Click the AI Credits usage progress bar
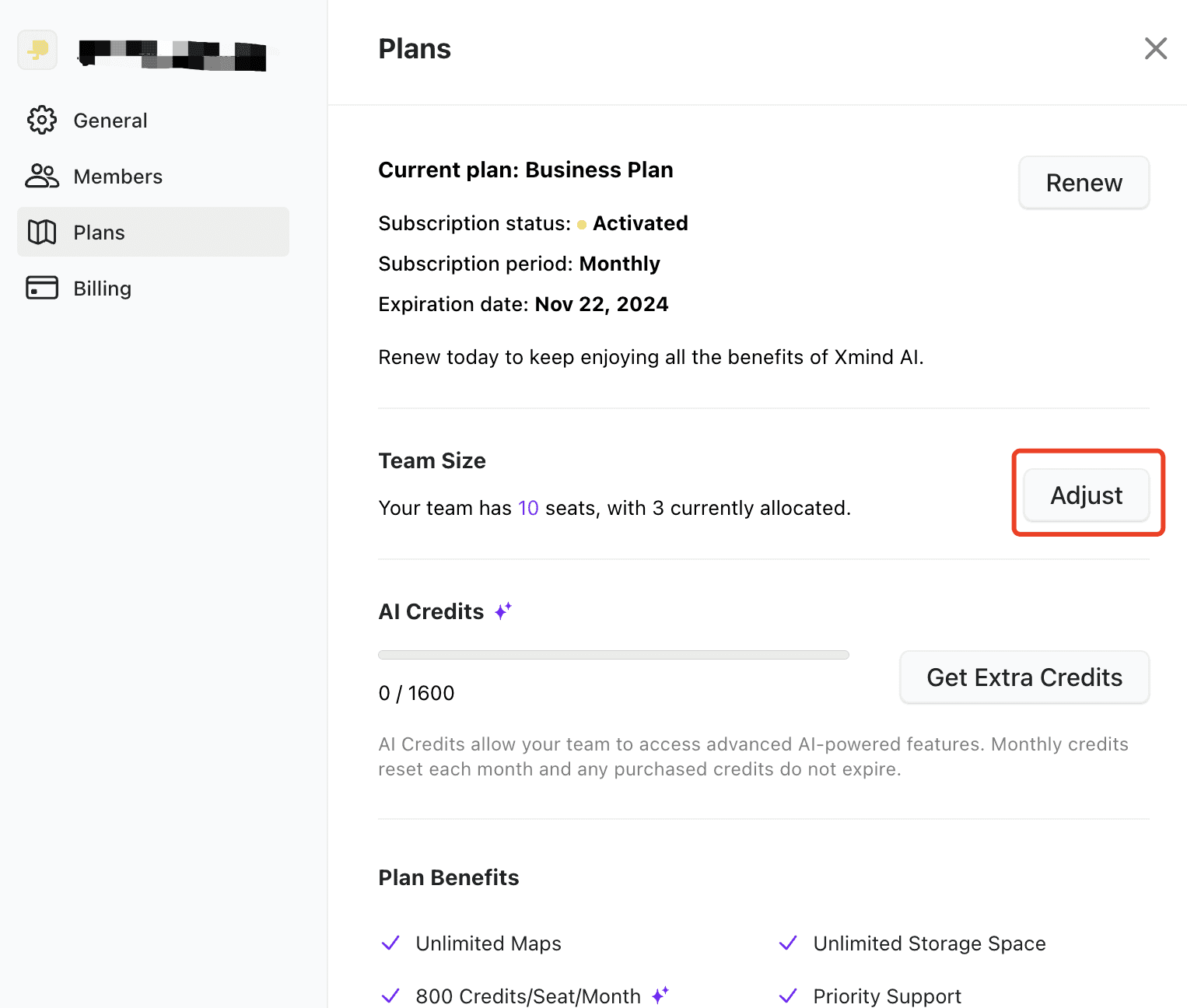1187x1008 pixels. coord(614,655)
